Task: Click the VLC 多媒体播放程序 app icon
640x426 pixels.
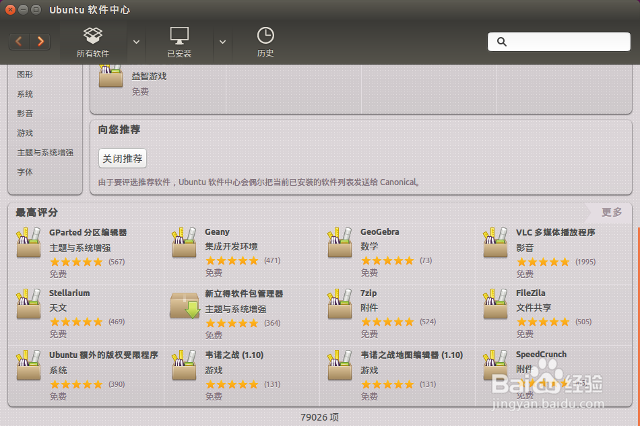Action: 495,243
